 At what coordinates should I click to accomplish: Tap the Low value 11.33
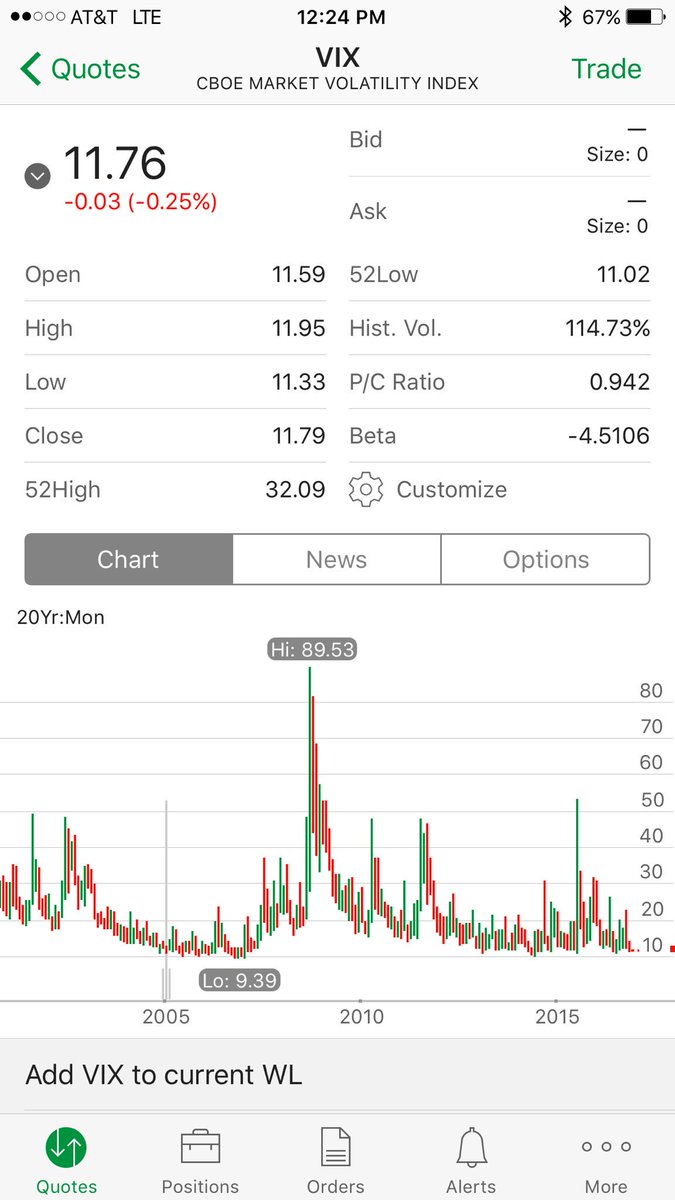[298, 382]
